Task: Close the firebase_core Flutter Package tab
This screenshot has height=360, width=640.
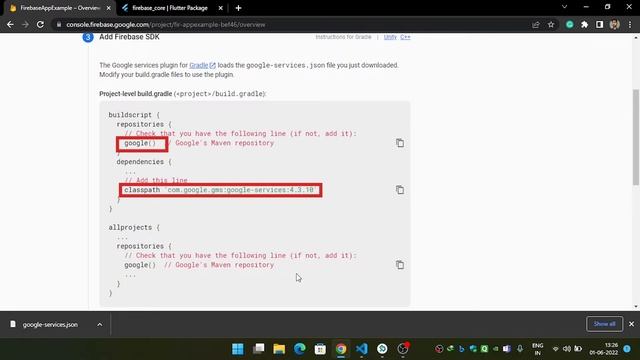Action: [220, 8]
